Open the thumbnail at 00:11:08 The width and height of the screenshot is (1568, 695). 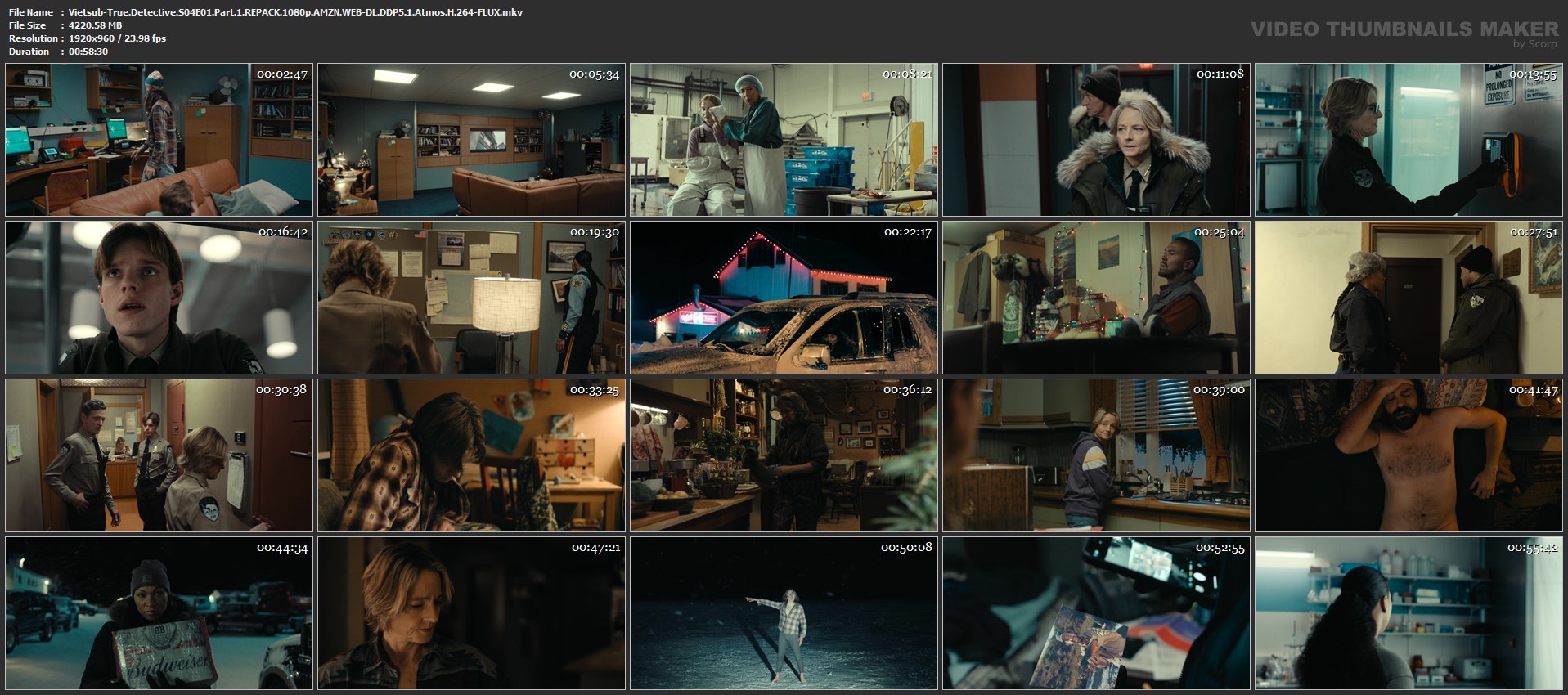[1096, 140]
